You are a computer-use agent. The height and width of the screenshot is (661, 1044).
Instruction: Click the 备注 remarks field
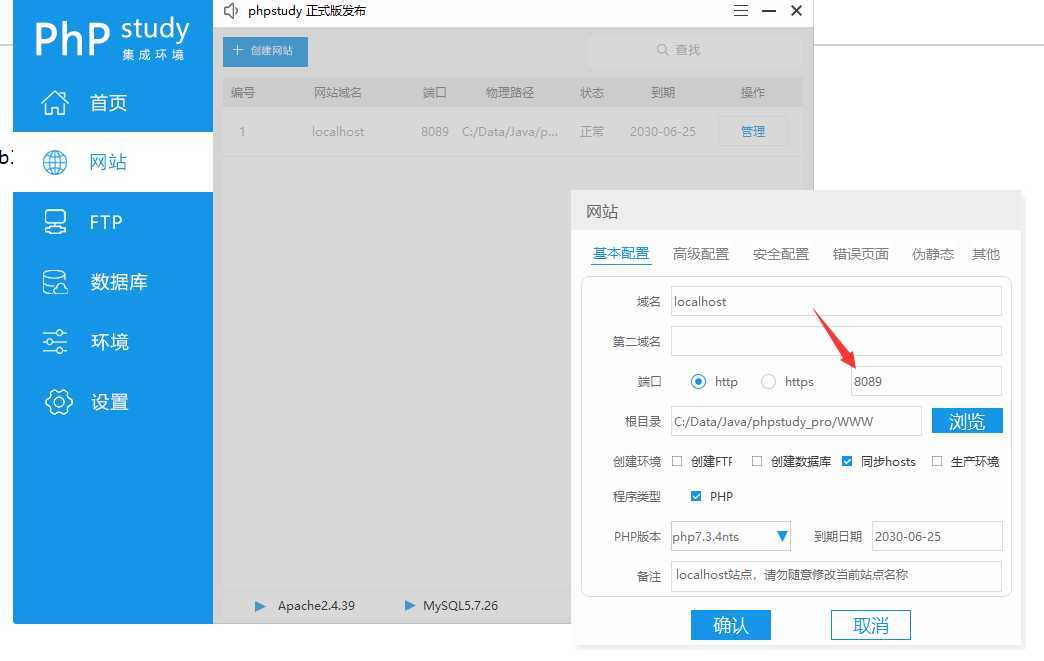[x=836, y=576]
